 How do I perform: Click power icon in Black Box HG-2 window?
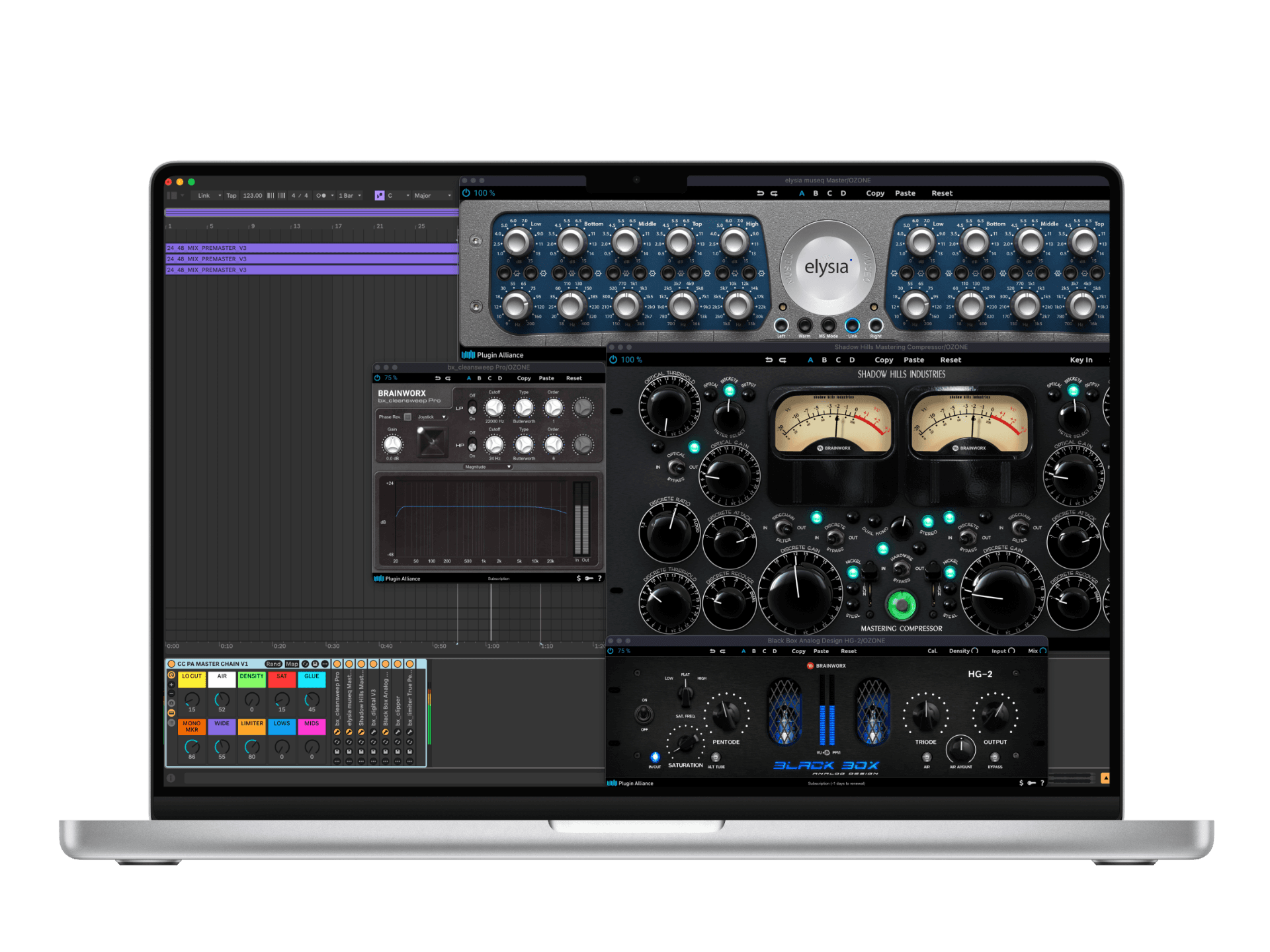[x=611, y=651]
